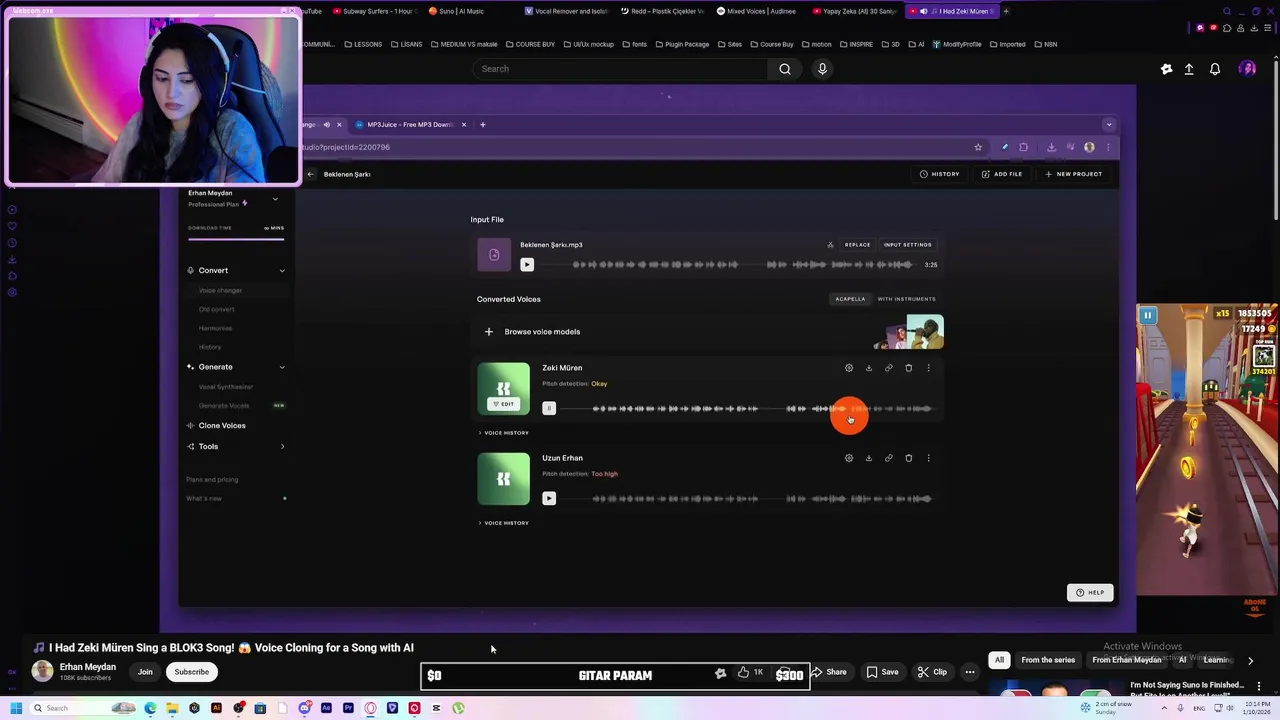Expand the Tools section in sidebar
This screenshot has width=1280, height=720.
(282, 447)
